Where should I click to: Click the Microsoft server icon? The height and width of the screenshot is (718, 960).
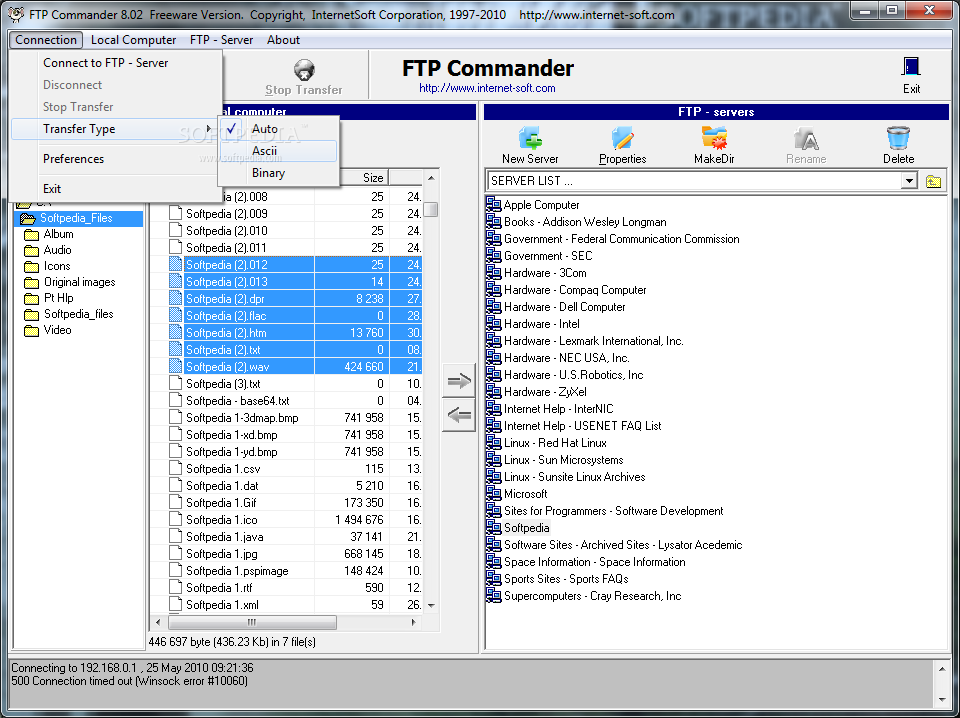tap(493, 493)
